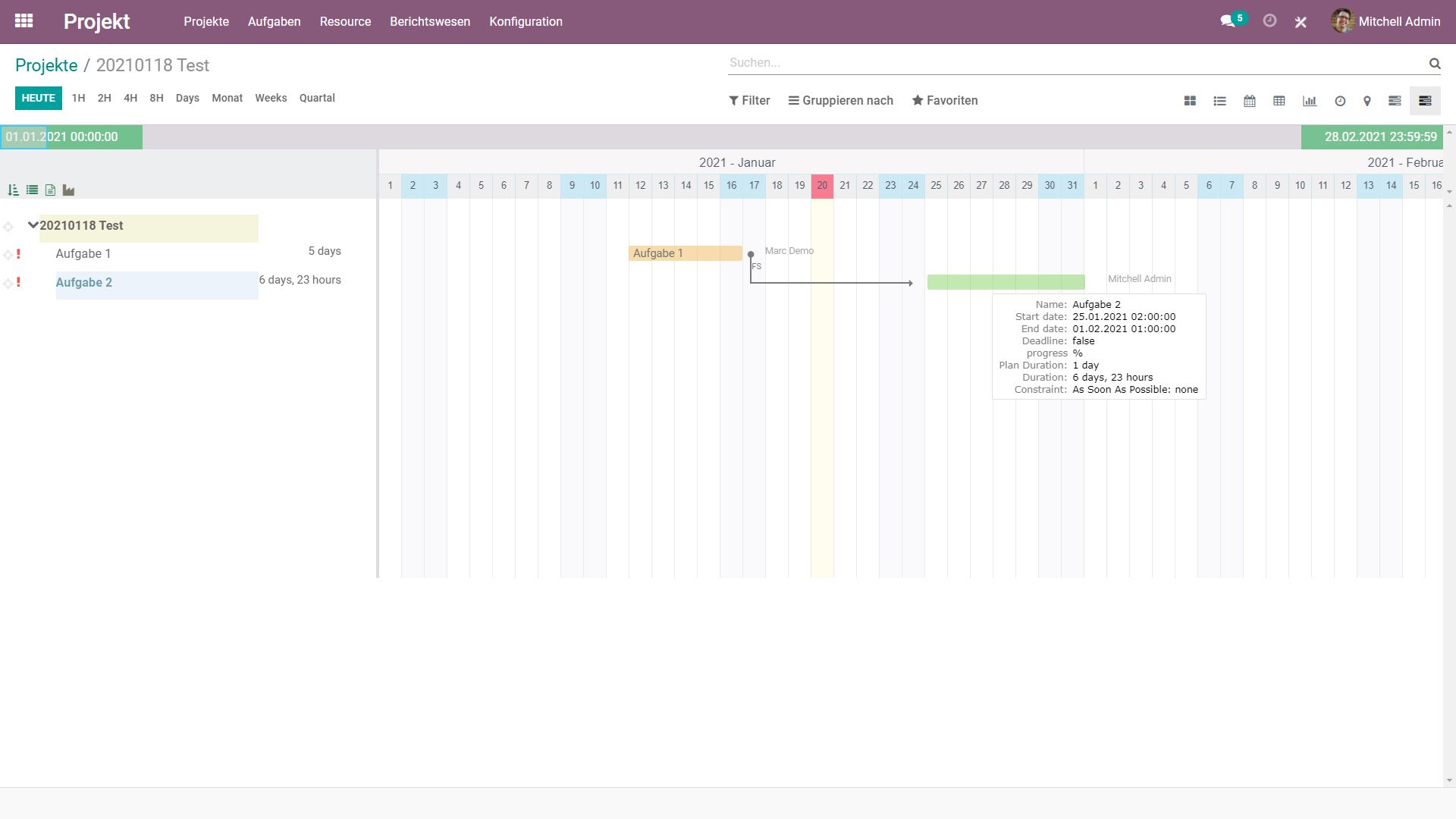Select the Weeks time scale
The width and height of the screenshot is (1456, 819).
tap(271, 98)
